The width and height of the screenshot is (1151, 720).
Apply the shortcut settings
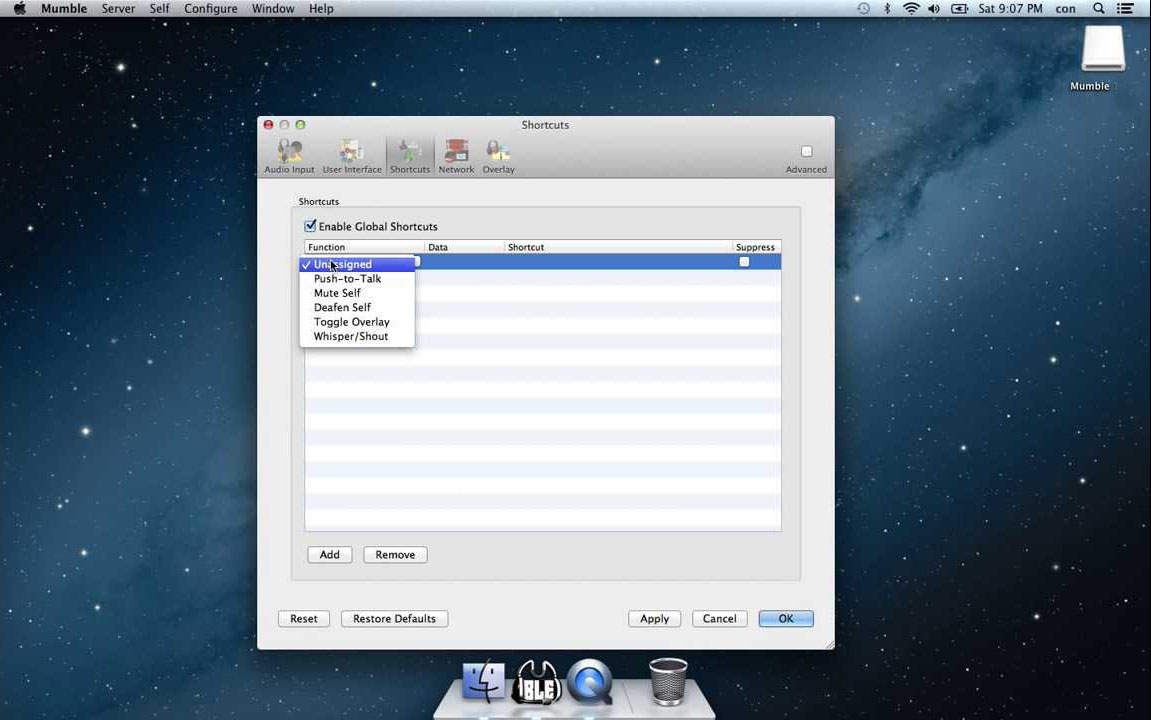(654, 619)
